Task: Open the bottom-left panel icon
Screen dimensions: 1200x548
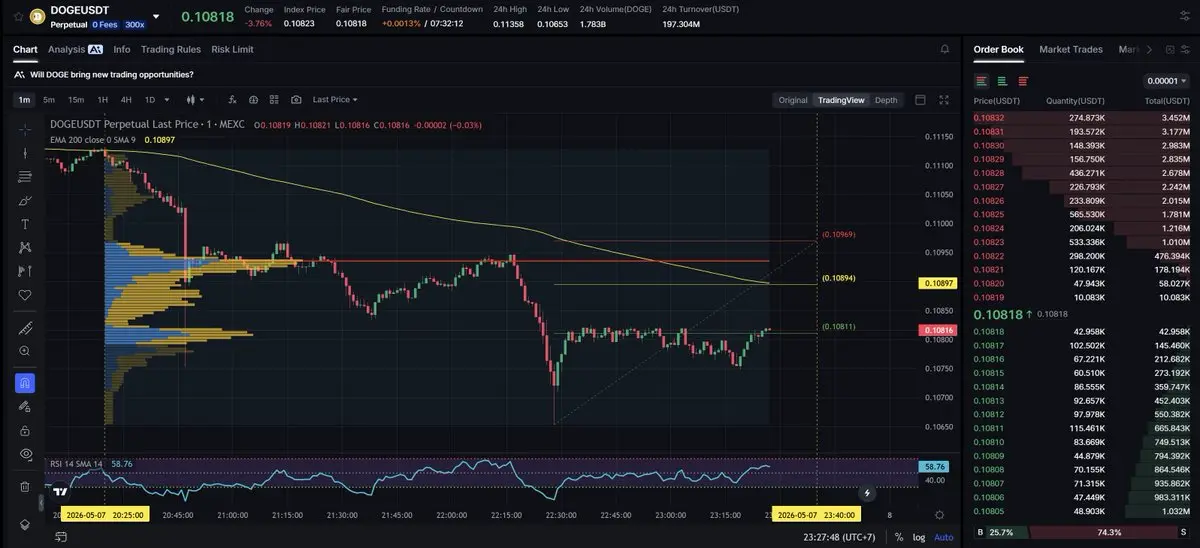Action: coord(61,537)
